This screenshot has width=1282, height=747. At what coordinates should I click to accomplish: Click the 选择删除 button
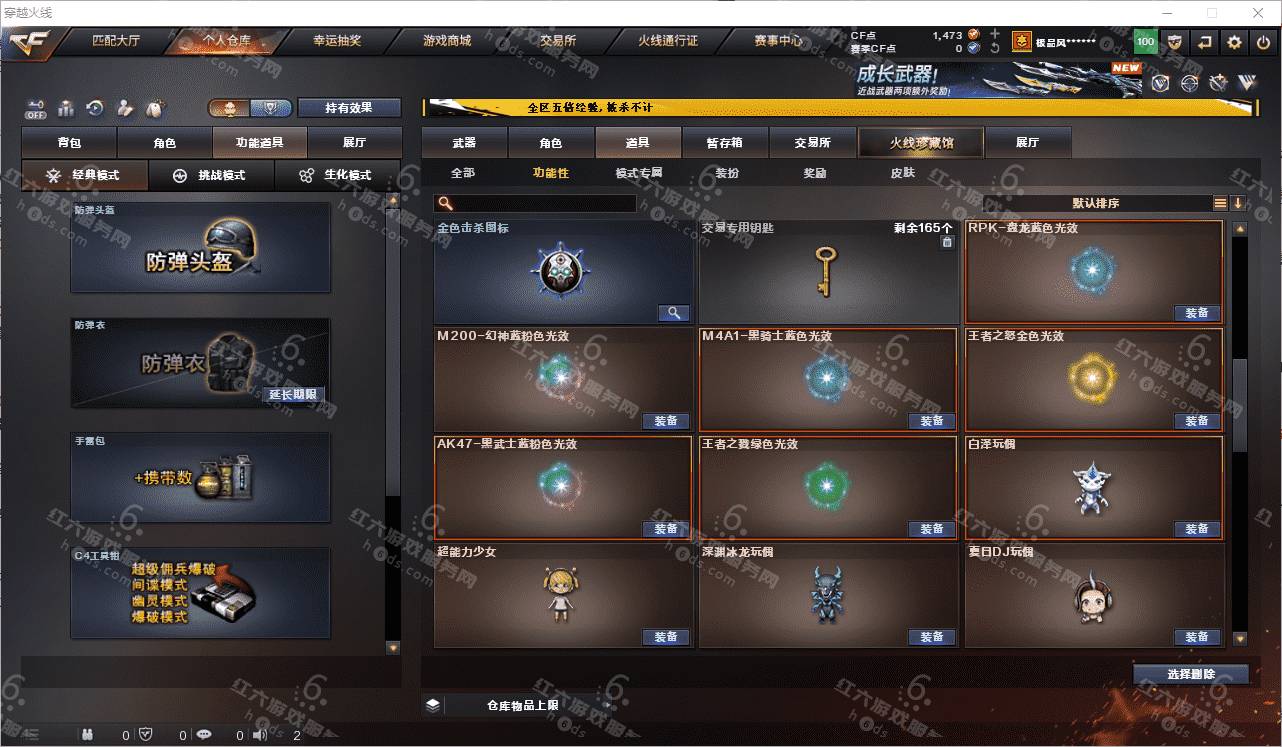[x=1191, y=674]
